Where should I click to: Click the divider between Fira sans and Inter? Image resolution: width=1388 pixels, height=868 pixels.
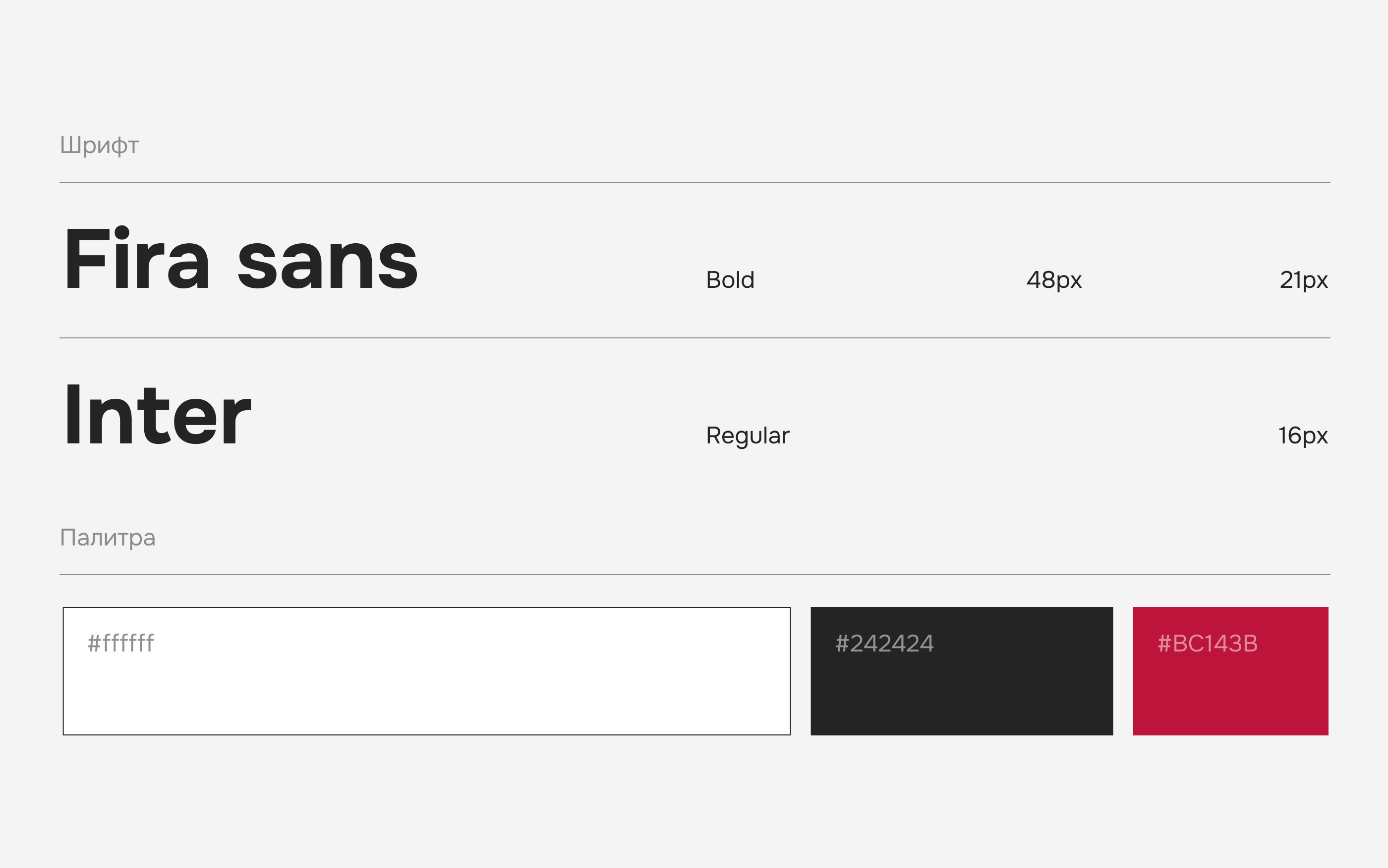tap(694, 338)
